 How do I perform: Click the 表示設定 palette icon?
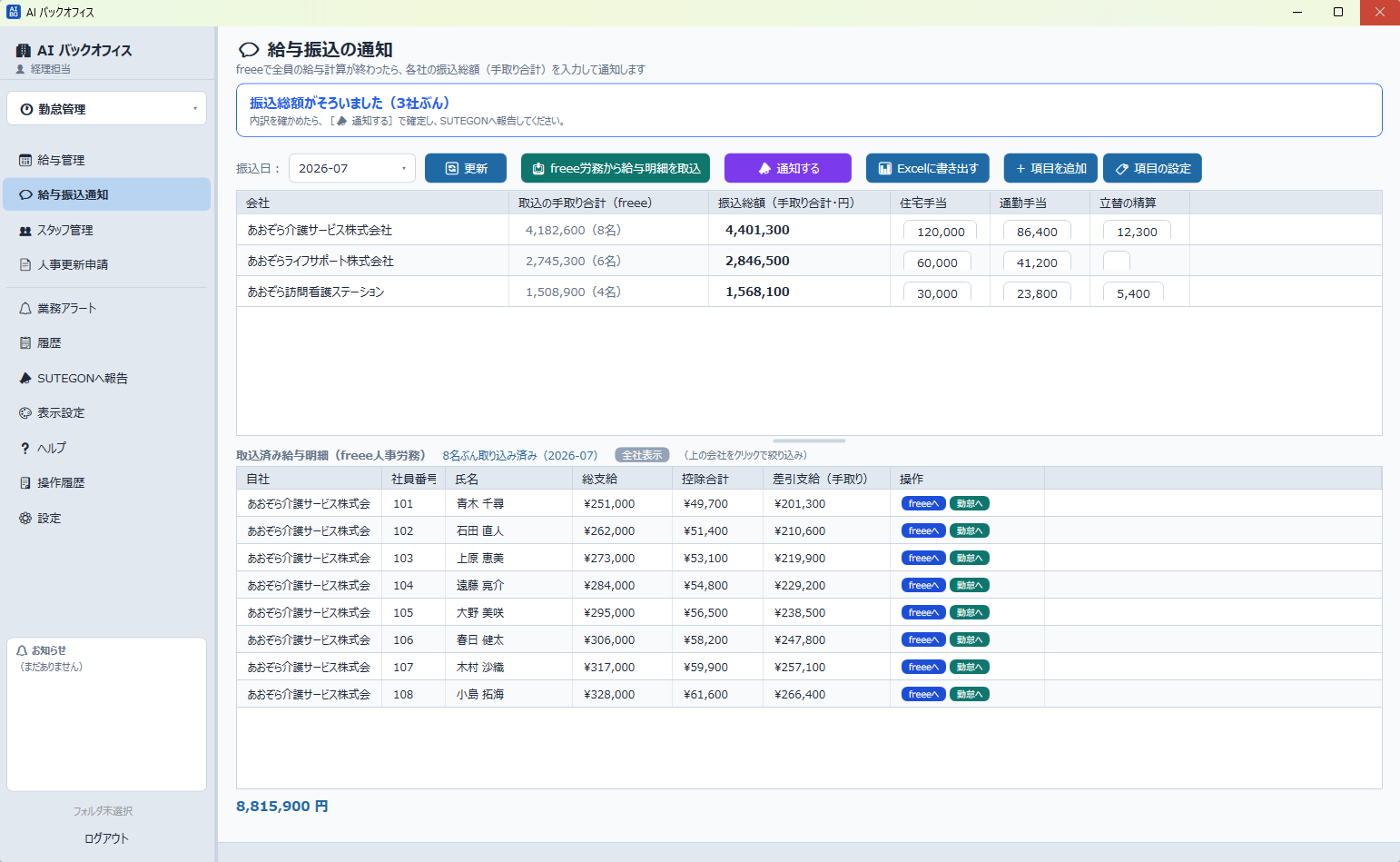coord(25,413)
